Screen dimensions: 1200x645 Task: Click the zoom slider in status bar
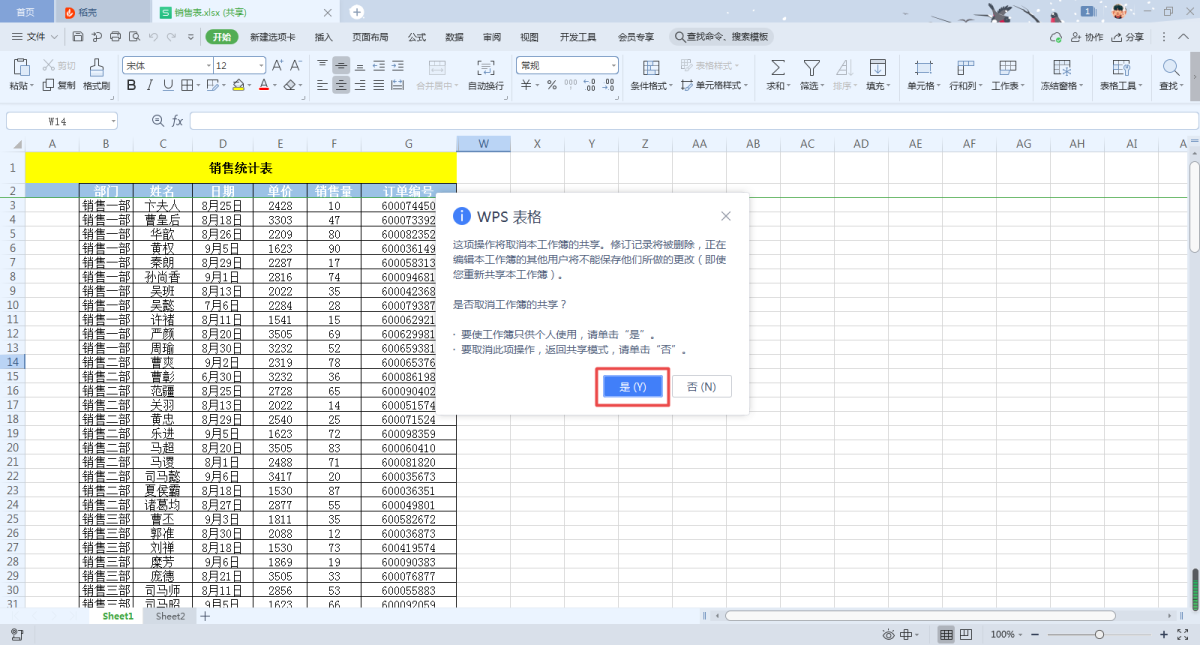(x=1099, y=635)
